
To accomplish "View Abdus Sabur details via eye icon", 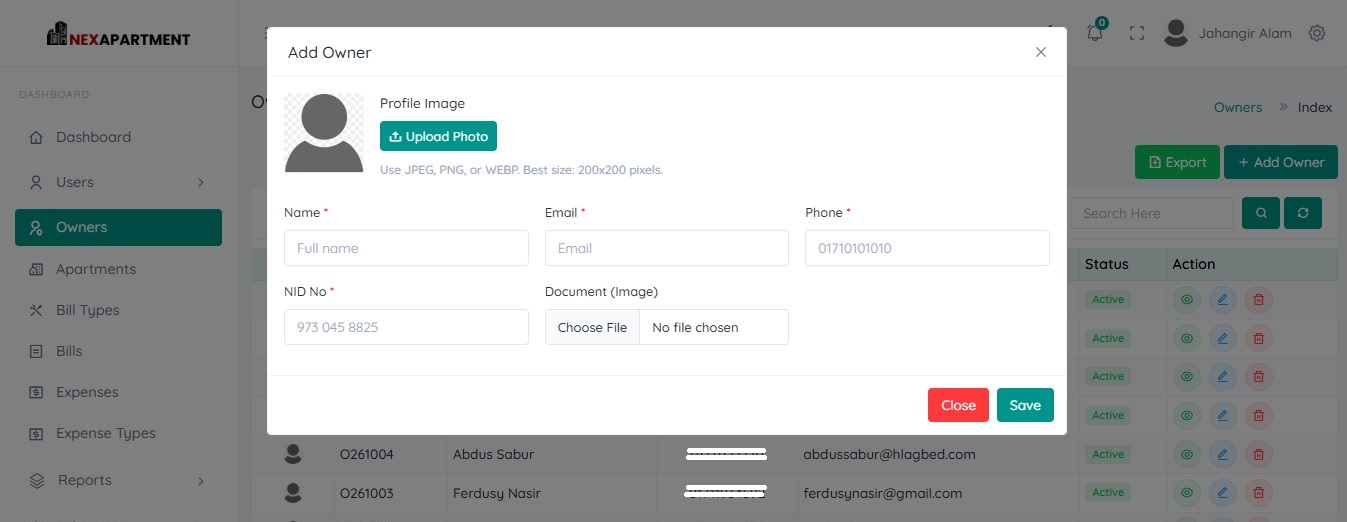I will pyautogui.click(x=1186, y=454).
